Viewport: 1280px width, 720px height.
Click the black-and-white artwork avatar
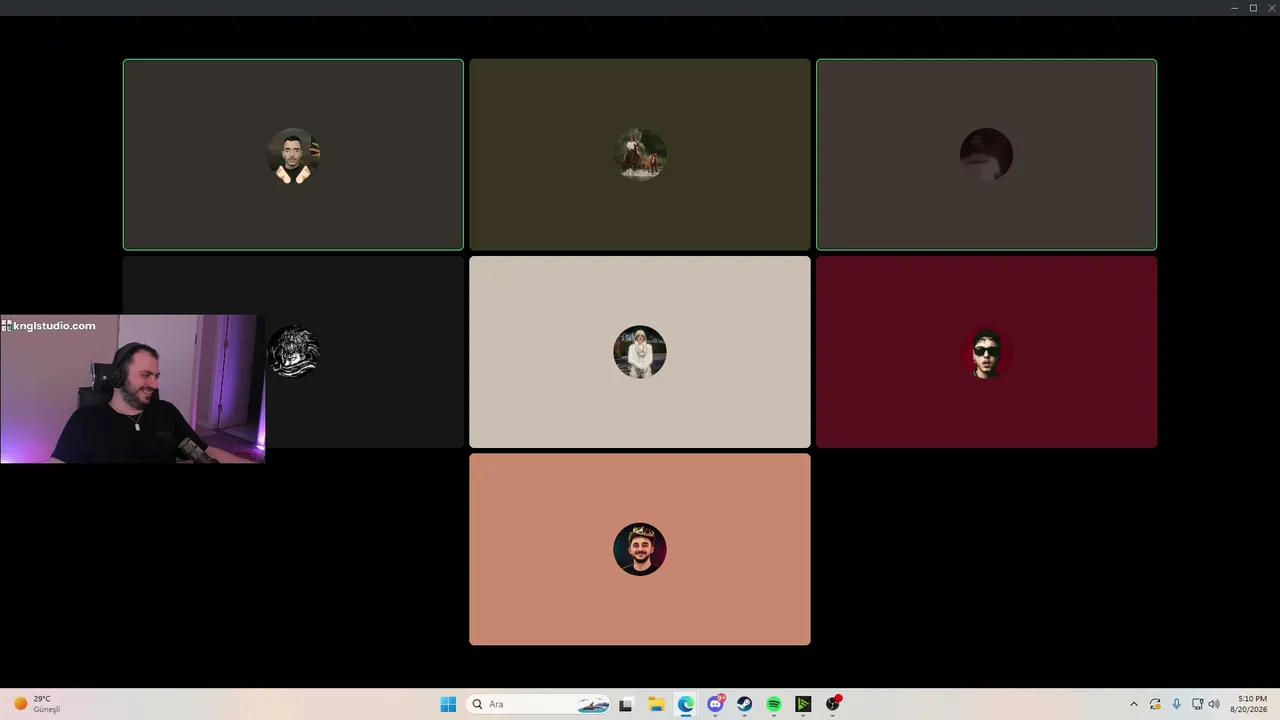click(x=293, y=352)
